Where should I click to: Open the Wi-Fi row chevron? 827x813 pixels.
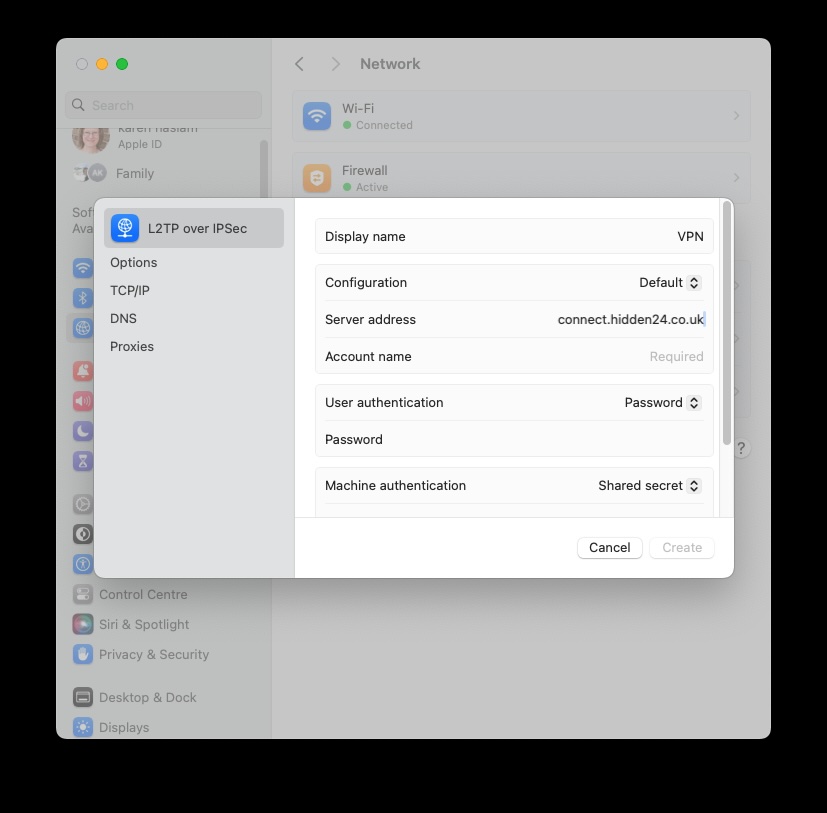(736, 116)
